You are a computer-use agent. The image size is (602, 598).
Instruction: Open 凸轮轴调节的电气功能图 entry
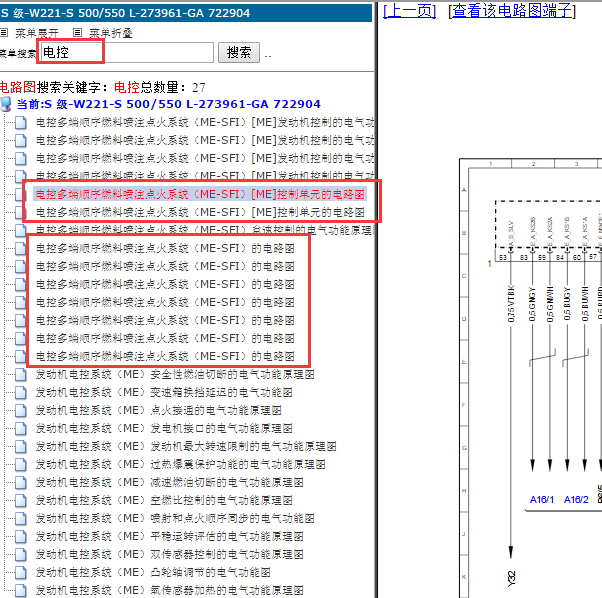tap(153, 573)
